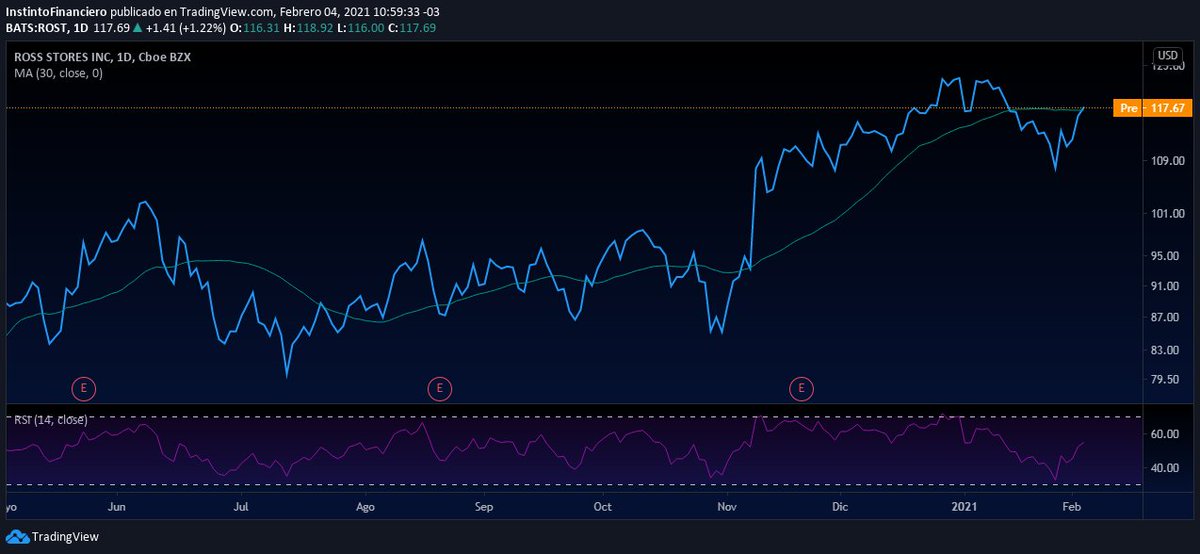Click the earnings E marker near late August
Viewport: 1200px width, 554px height.
(438, 387)
